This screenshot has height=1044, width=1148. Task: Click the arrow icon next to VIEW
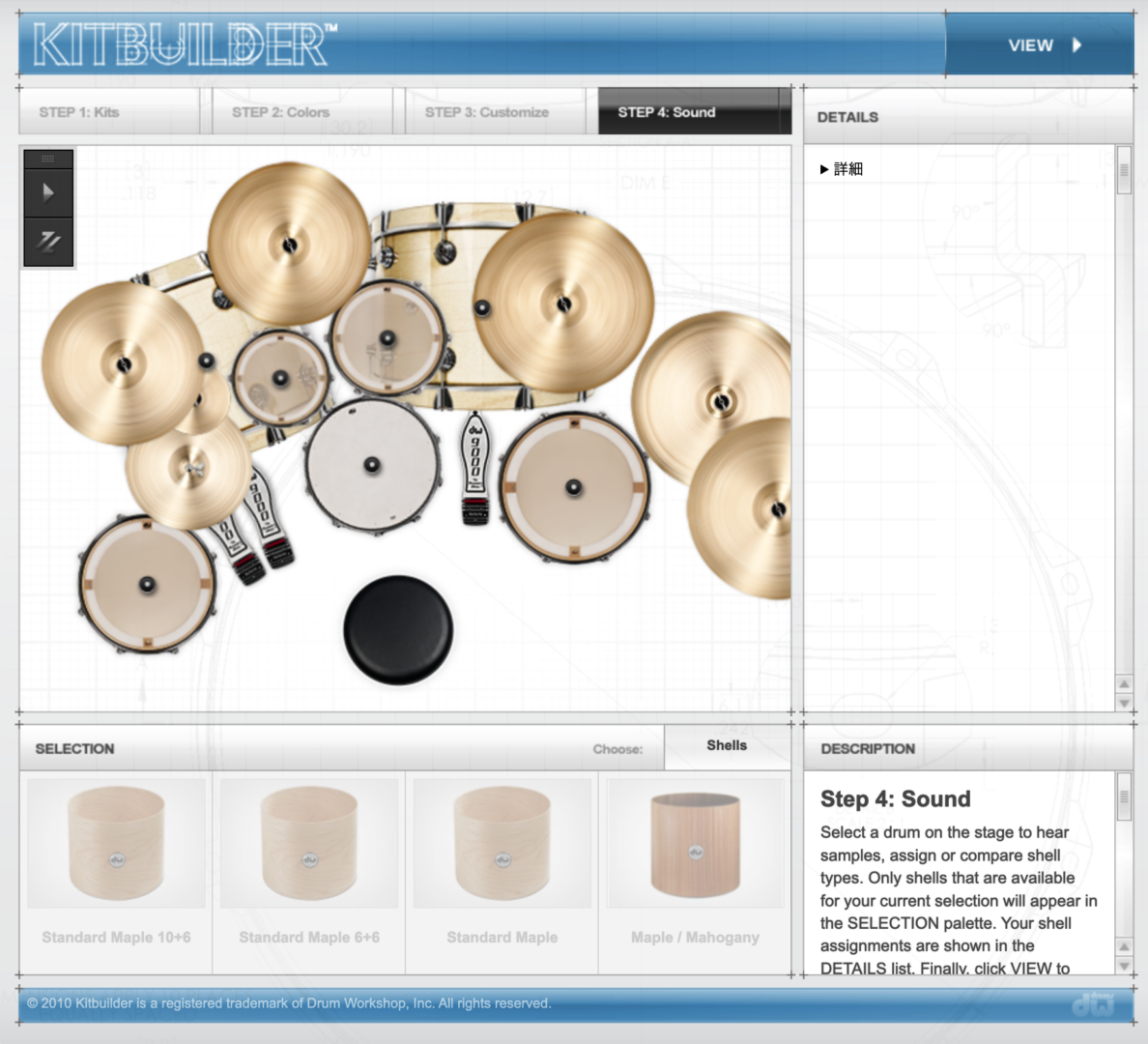pyautogui.click(x=1077, y=44)
